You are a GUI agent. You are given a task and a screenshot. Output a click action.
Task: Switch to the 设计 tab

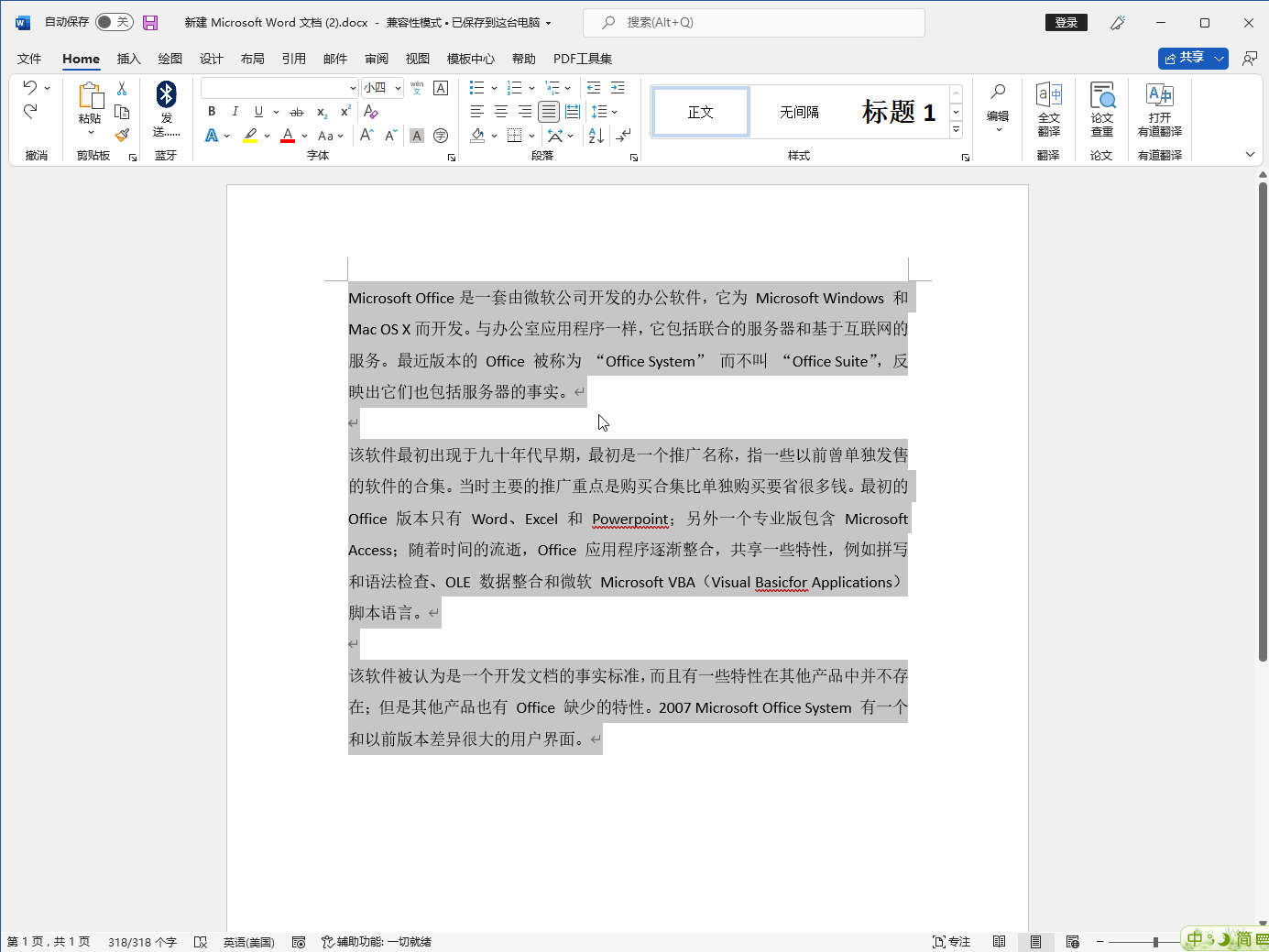click(212, 59)
